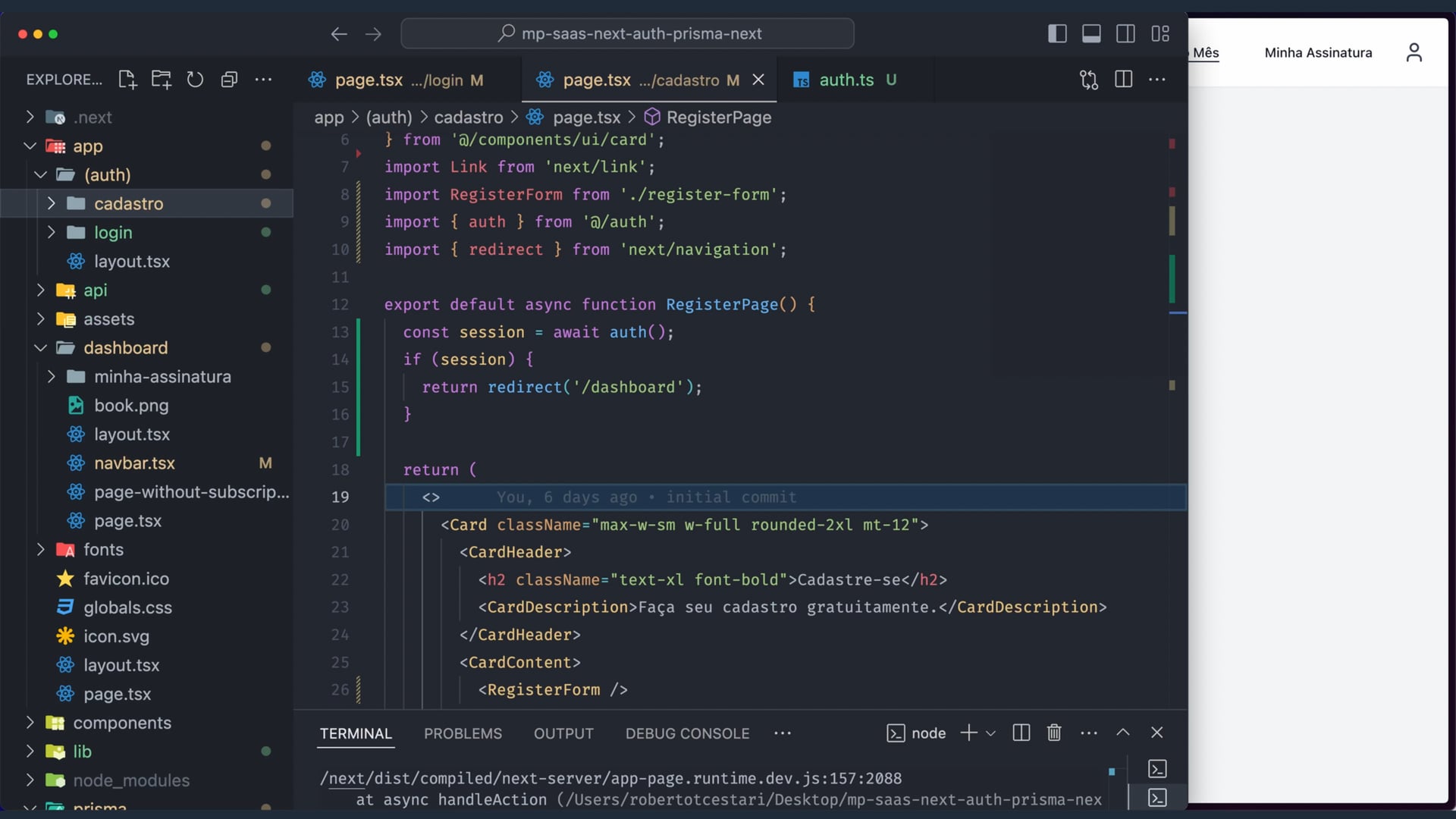Click the Minha Assinatura link

tap(1318, 52)
